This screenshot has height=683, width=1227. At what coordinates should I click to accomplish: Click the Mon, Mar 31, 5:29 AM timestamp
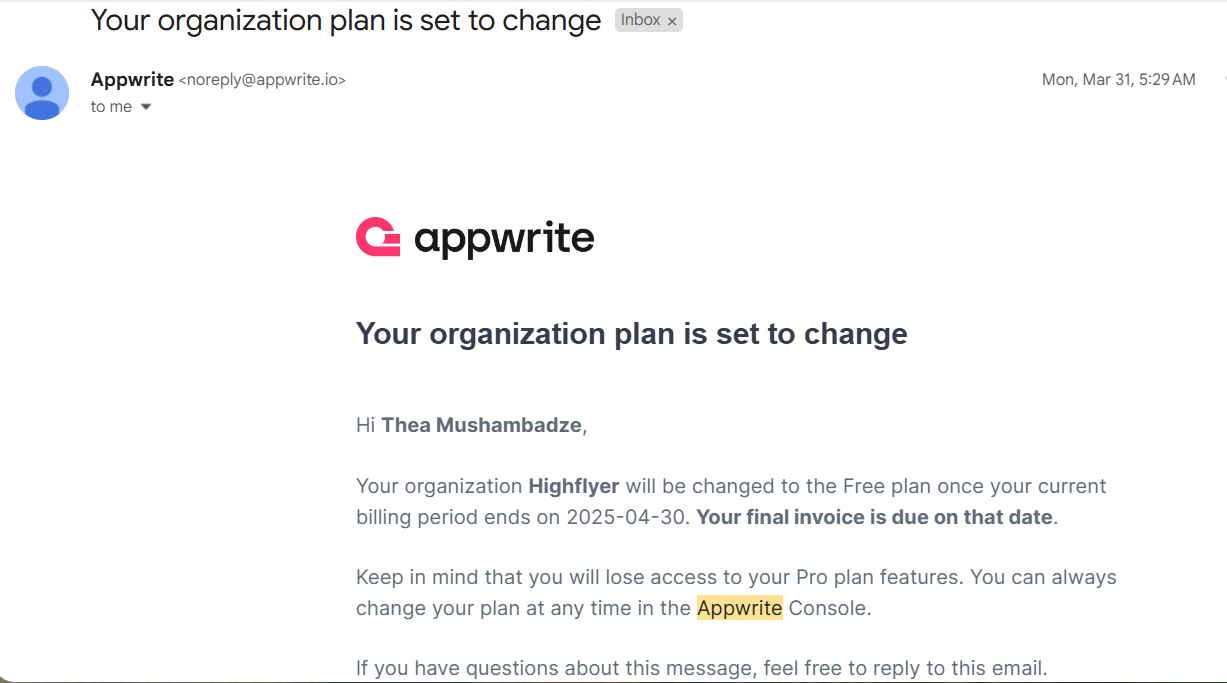click(1118, 80)
